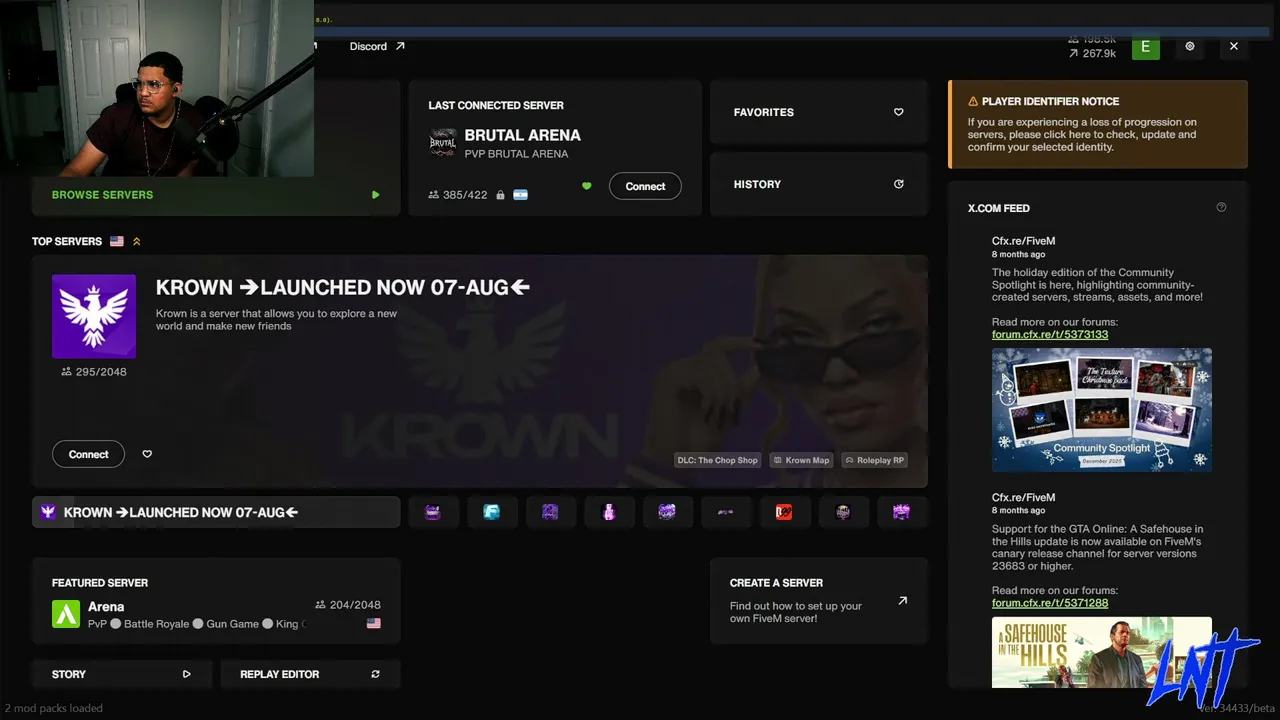Click the 295/2048 Krown player count
Screen dimensions: 1280x720
click(94, 372)
